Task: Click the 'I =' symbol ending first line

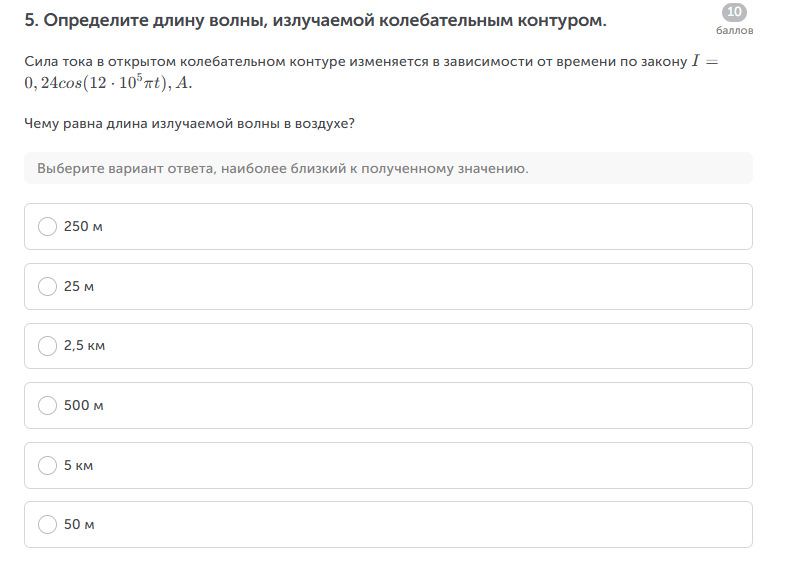Action: coord(704,62)
